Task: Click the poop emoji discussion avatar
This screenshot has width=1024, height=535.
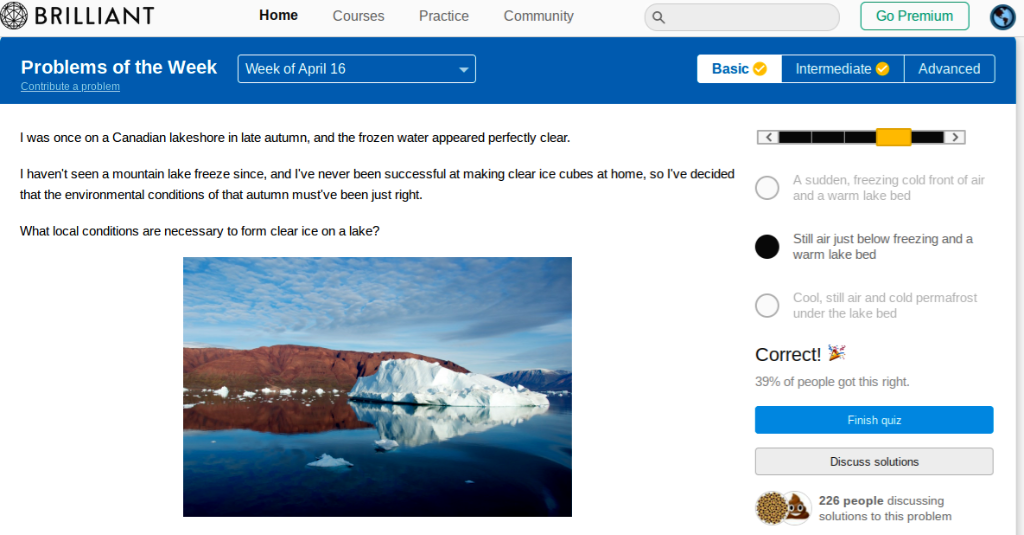Action: pos(796,508)
